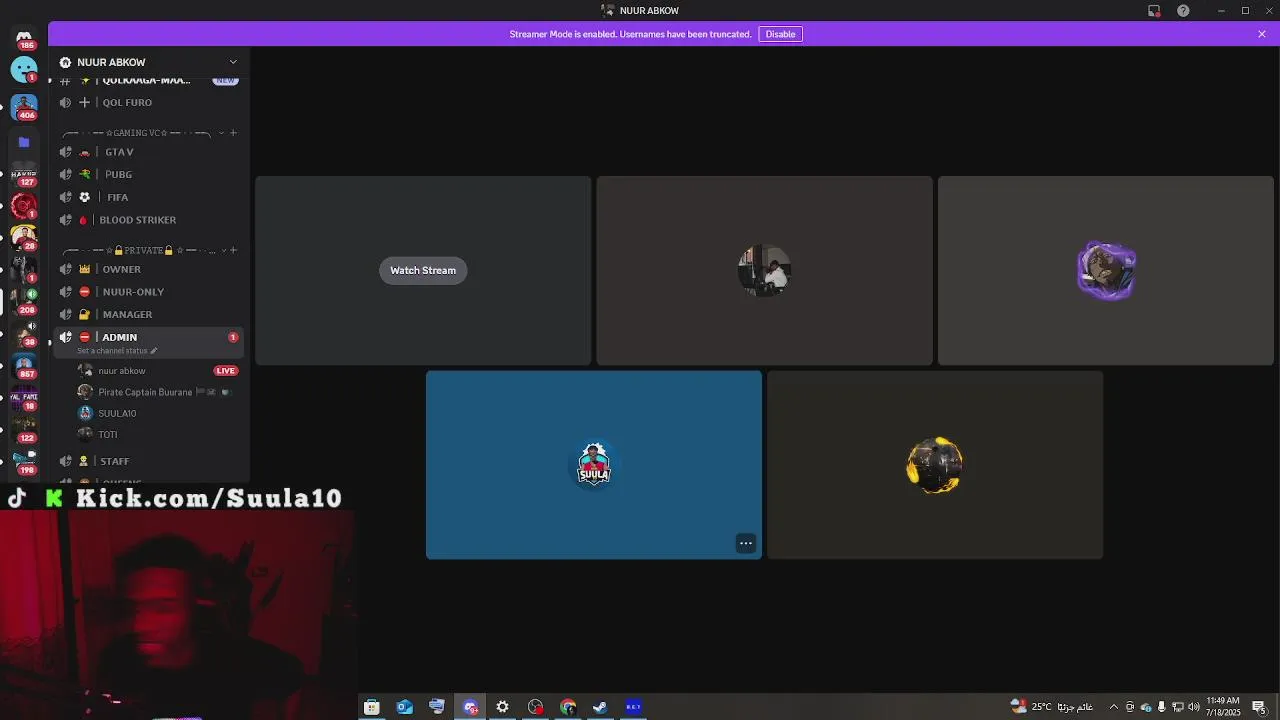Open Google Chrome from taskbar
Image resolution: width=1280 pixels, height=720 pixels.
pos(568,707)
